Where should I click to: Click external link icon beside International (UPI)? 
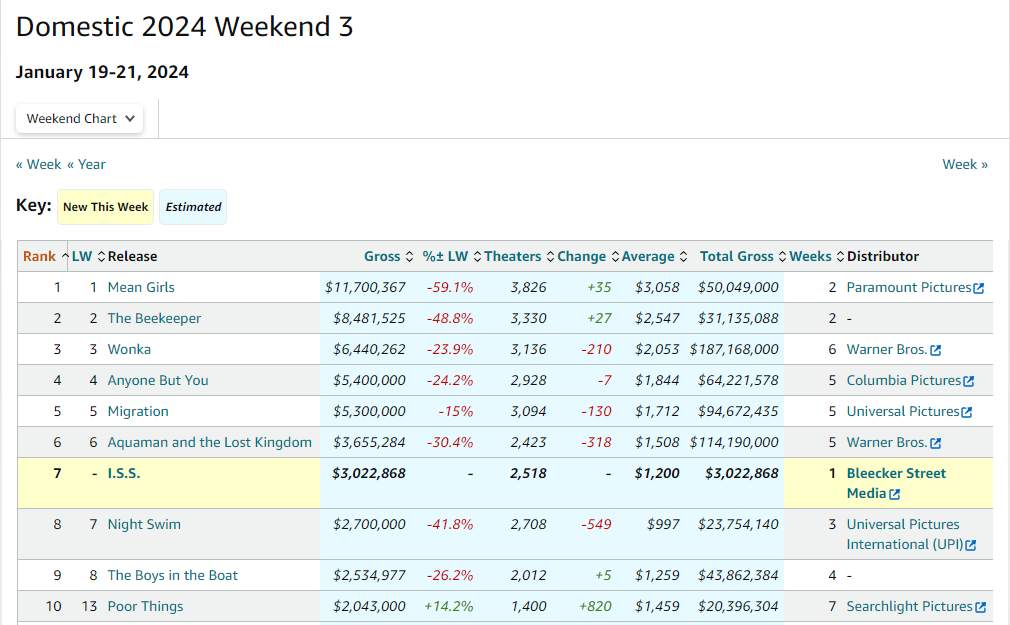point(971,546)
